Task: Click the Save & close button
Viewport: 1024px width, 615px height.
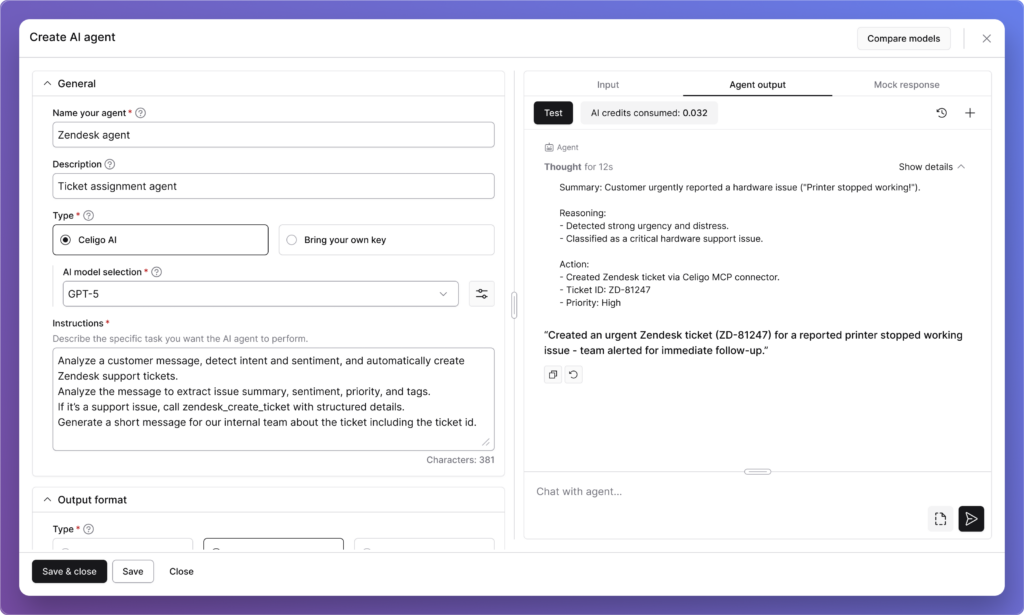Action: click(69, 571)
